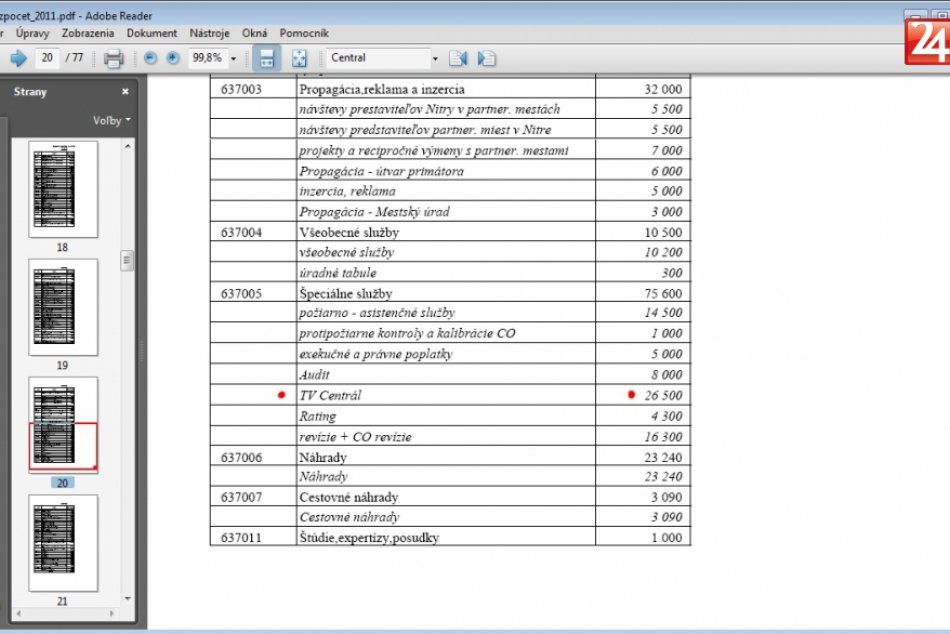Open the Voľby options dropdown
The width and height of the screenshot is (950, 634).
112,121
